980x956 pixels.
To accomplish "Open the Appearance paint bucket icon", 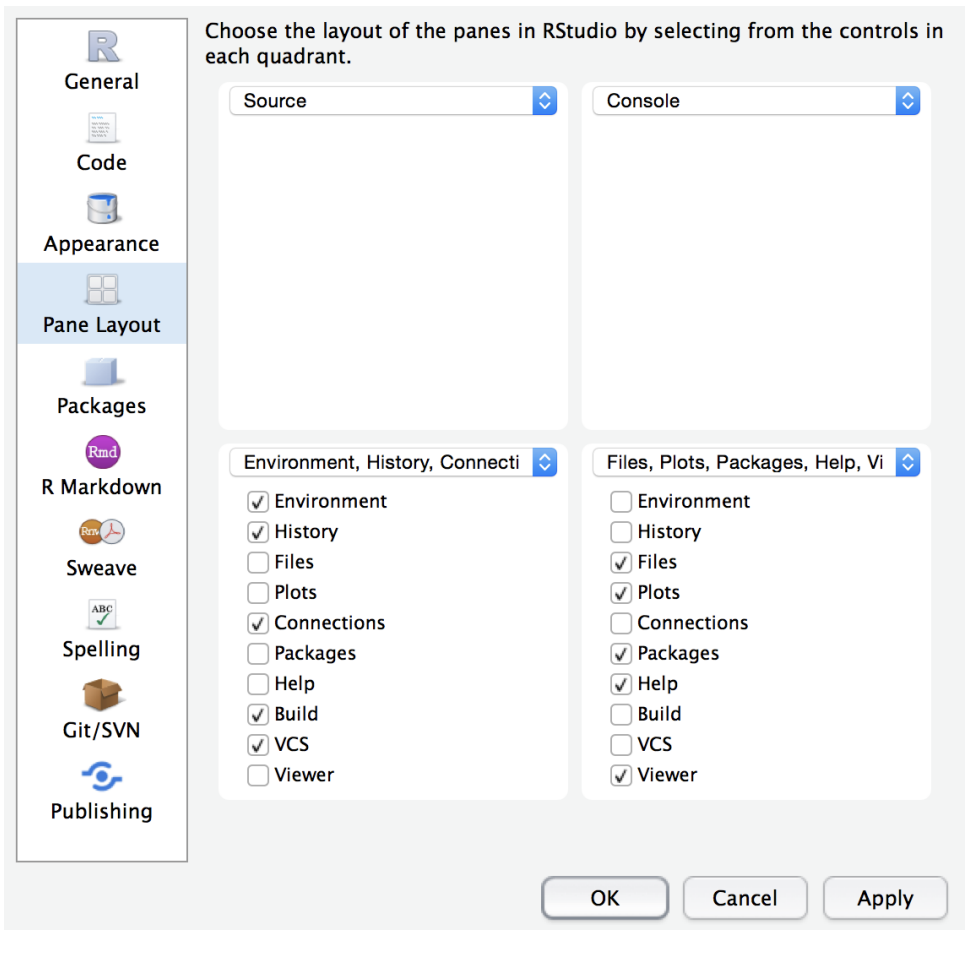I will (102, 208).
